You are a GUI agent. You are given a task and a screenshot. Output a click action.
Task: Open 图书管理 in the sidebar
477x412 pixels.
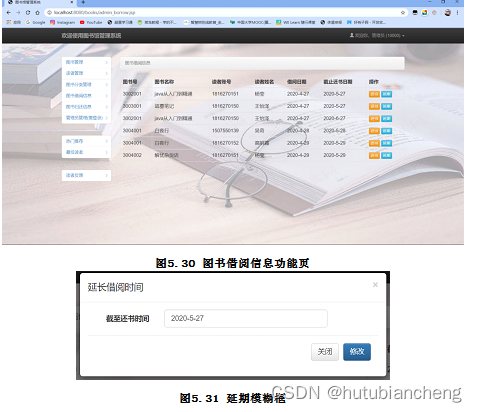click(x=86, y=62)
